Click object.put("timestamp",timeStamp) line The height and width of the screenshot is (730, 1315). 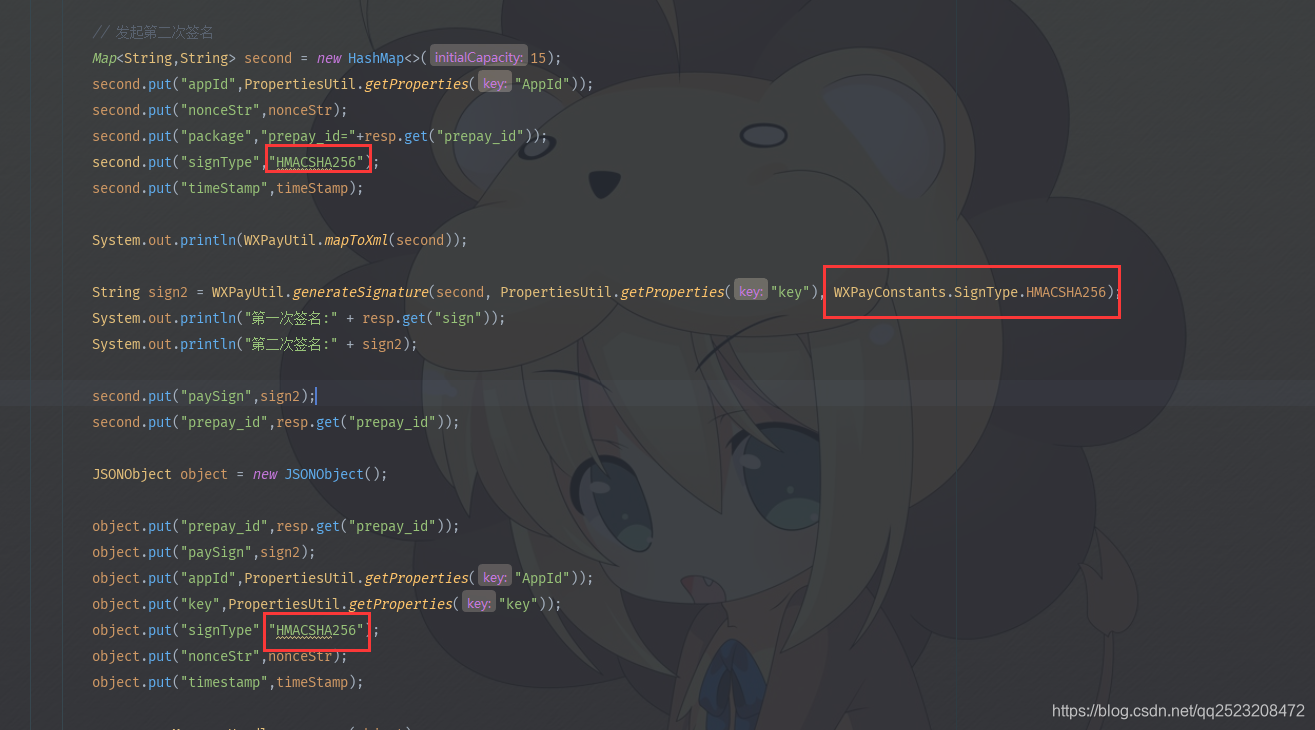(x=228, y=682)
